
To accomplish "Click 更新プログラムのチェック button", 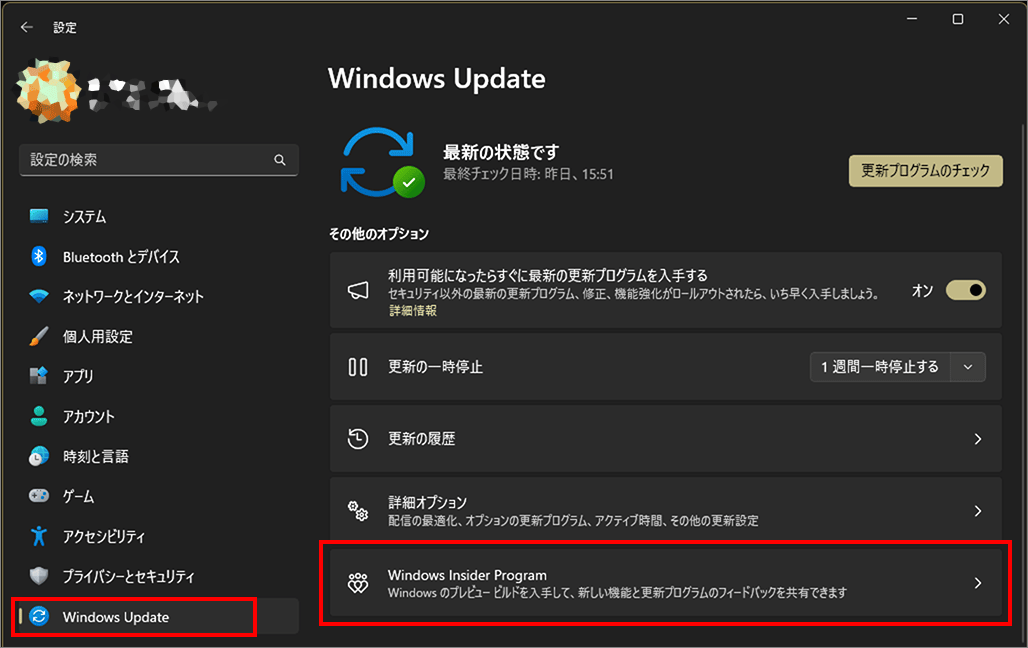I will pyautogui.click(x=925, y=171).
